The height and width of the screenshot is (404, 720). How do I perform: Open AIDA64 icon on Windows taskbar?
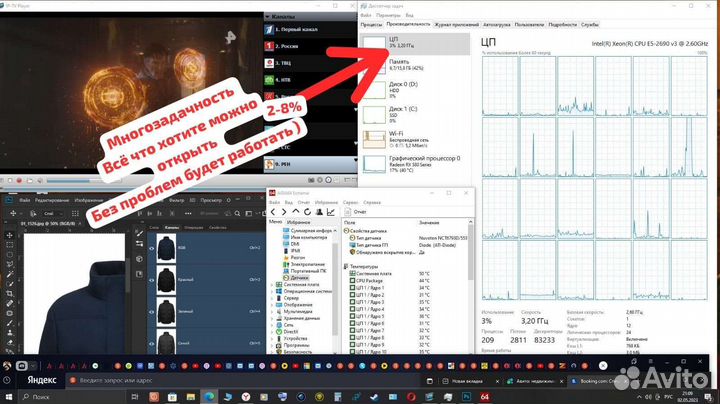tap(485, 397)
